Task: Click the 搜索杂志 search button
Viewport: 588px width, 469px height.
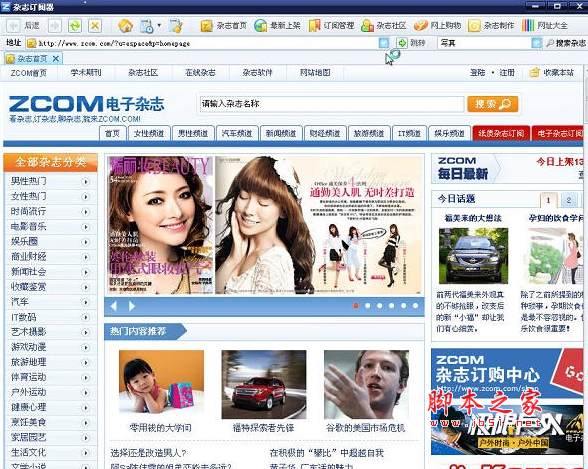Action: click(x=565, y=43)
